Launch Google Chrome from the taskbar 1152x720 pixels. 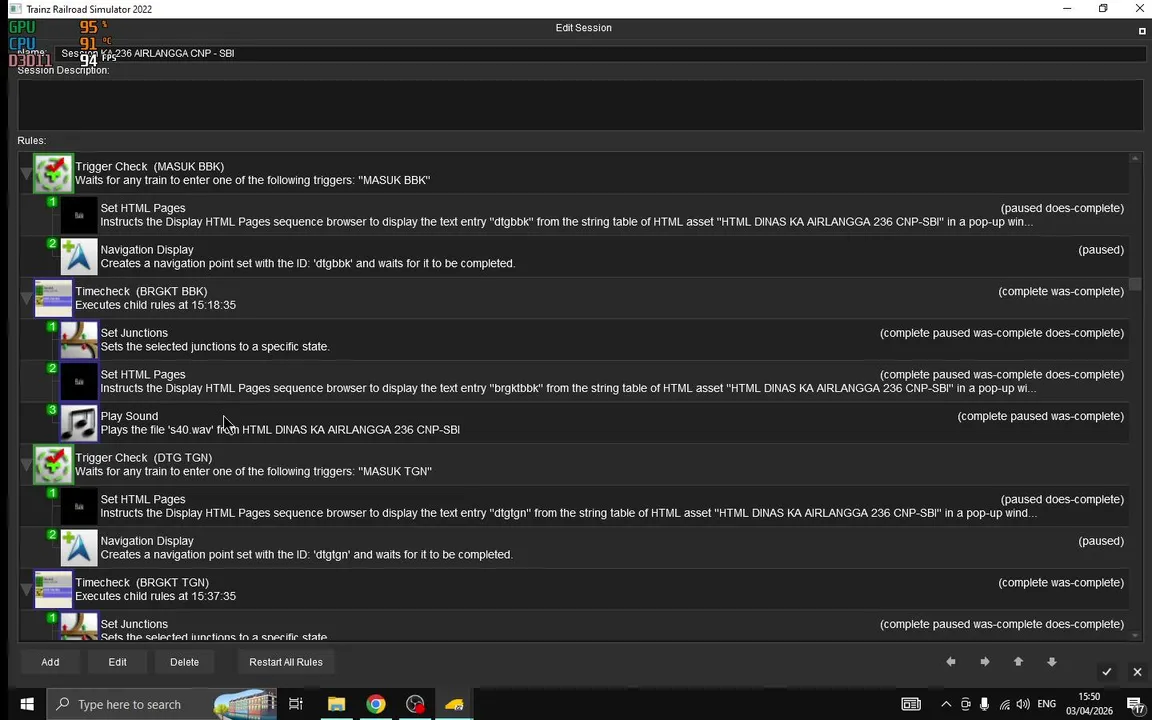[x=376, y=705]
